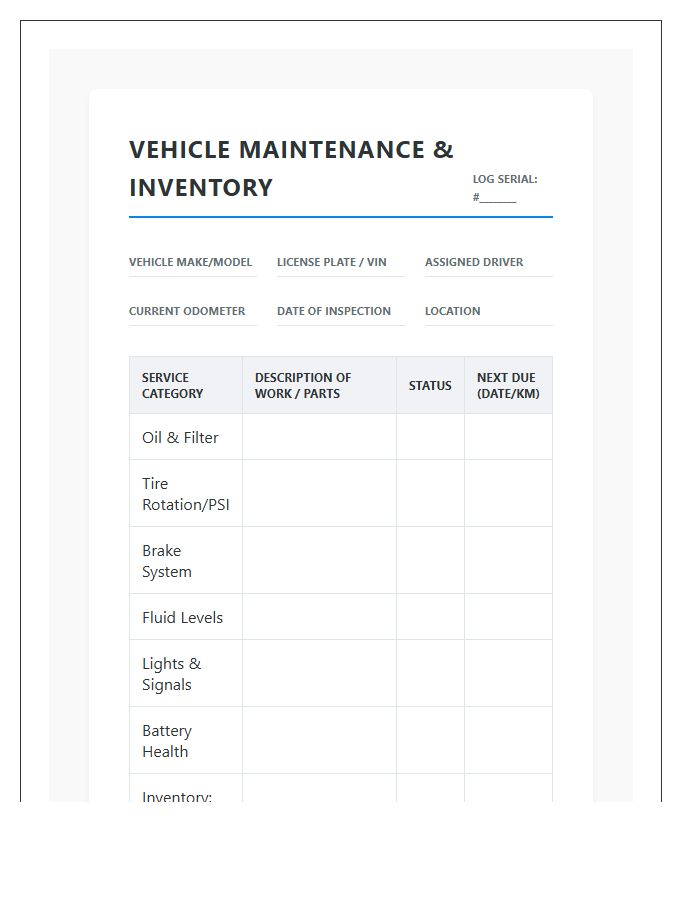Click the Assigned Driver field
This screenshot has width=700, height=900.
[489, 264]
